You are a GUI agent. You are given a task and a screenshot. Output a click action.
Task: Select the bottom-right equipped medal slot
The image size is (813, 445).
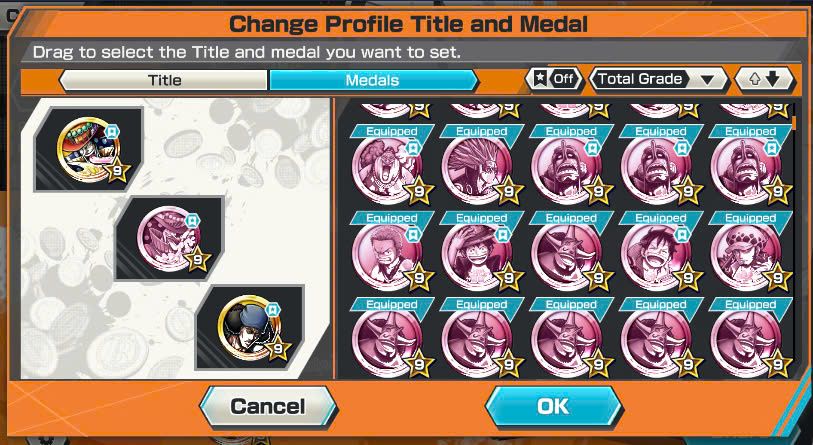[x=249, y=327]
